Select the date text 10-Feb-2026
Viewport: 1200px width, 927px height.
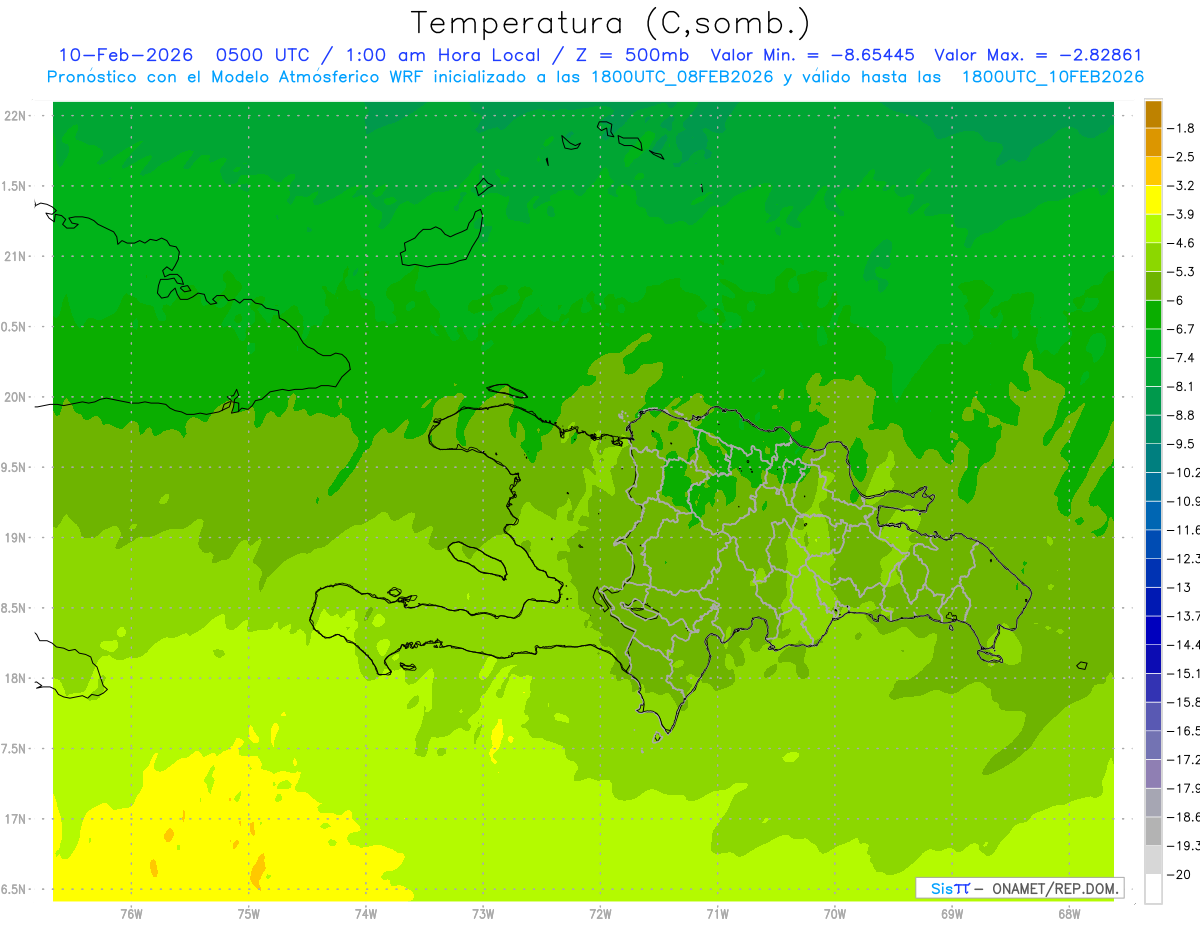pyautogui.click(x=126, y=55)
